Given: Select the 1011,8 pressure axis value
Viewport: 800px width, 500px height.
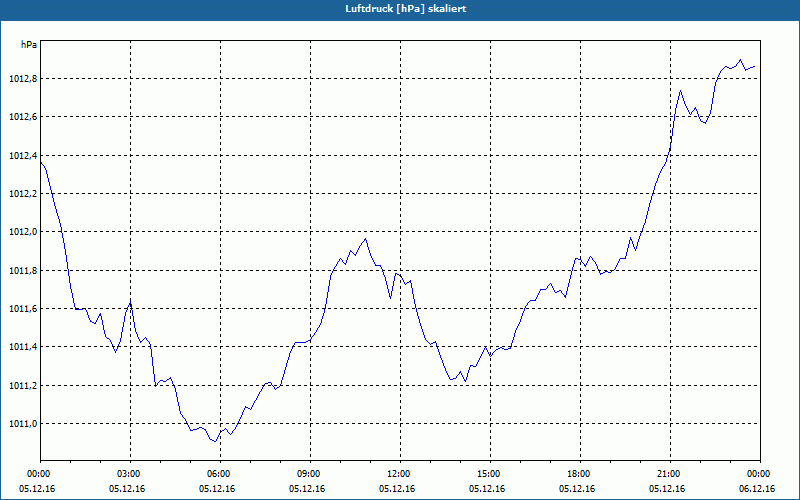Looking at the screenshot, I should 22,270.
